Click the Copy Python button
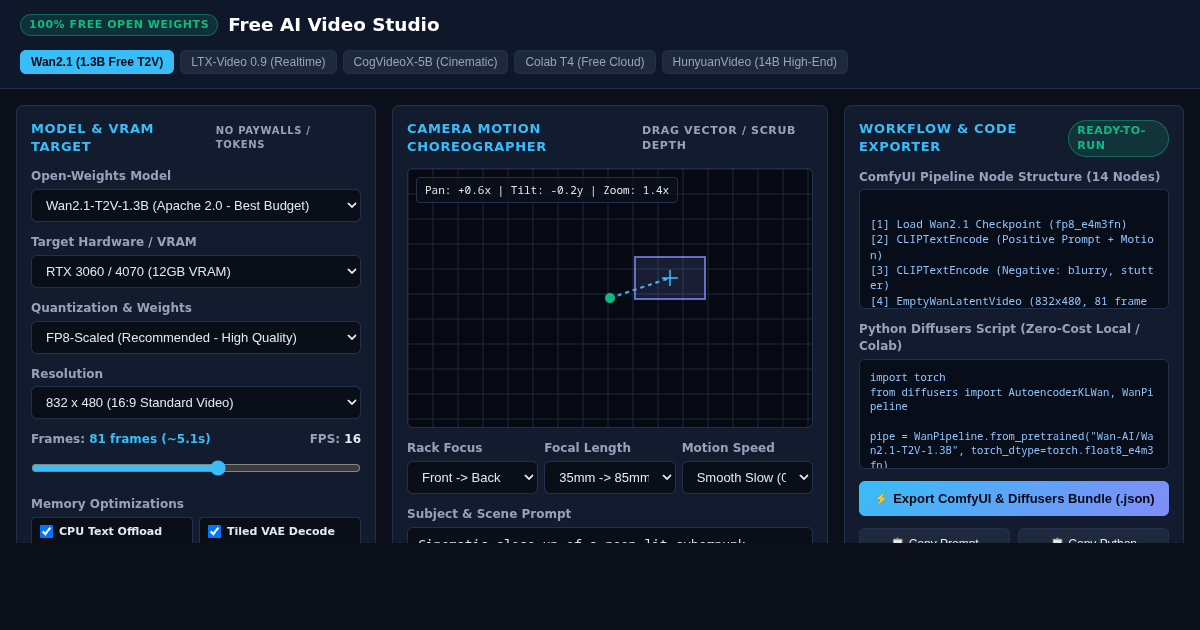The width and height of the screenshot is (1200, 630). pyautogui.click(x=1093, y=537)
